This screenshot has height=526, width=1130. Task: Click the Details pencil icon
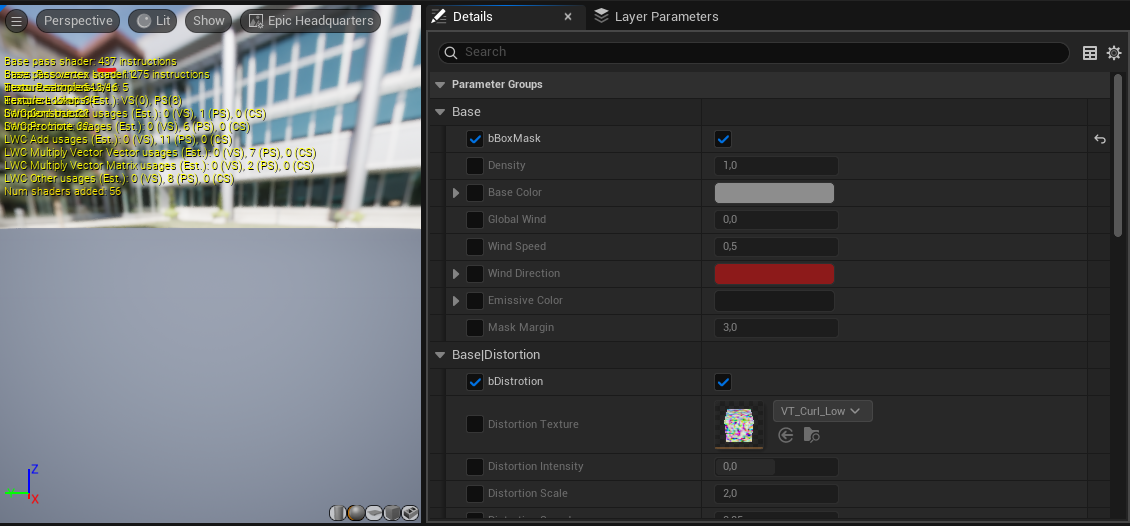[438, 16]
